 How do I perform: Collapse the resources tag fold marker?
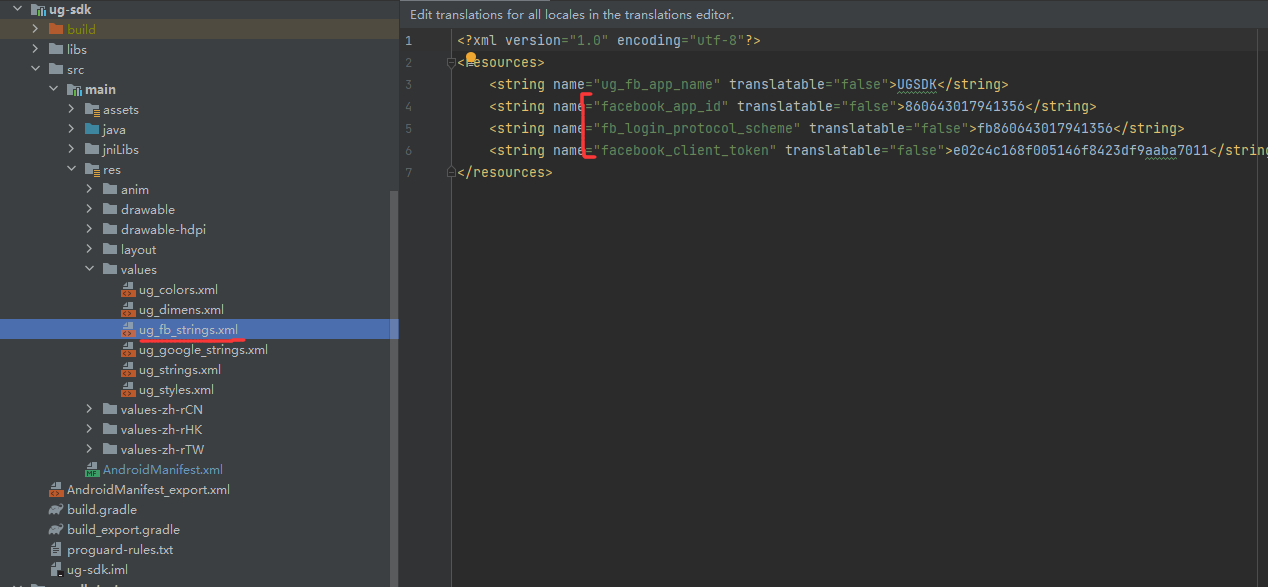452,63
